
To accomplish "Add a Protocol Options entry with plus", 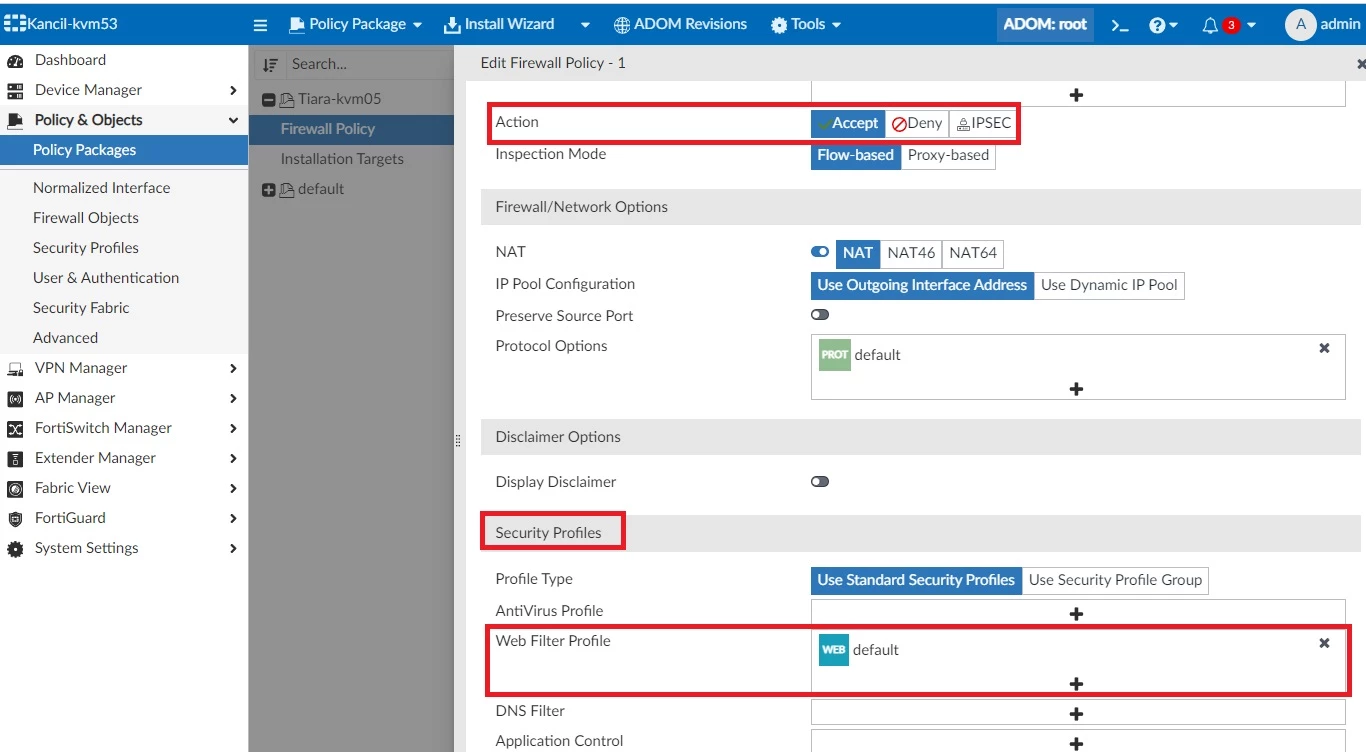I will pyautogui.click(x=1076, y=388).
